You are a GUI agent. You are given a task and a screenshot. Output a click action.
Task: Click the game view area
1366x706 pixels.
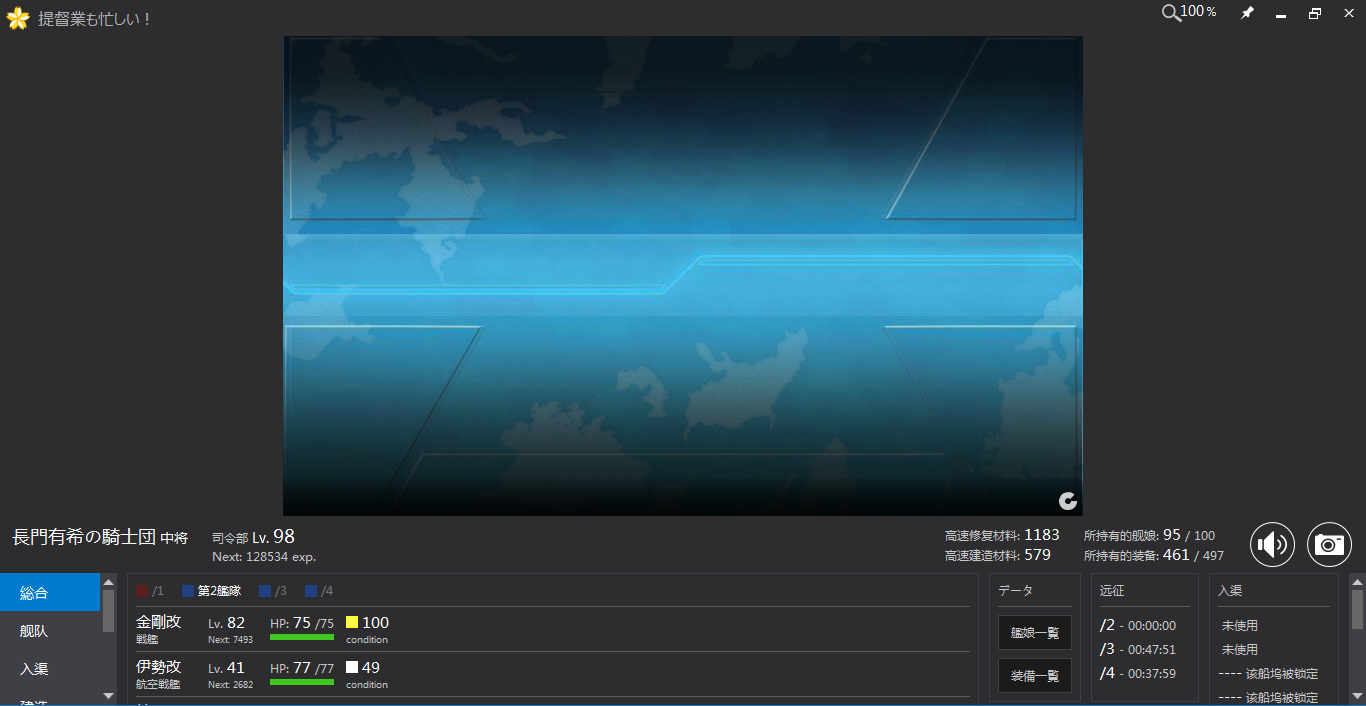(x=683, y=276)
